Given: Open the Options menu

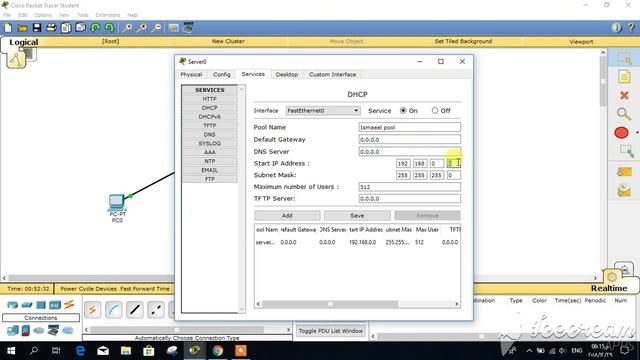Looking at the screenshot, I should [43, 15].
